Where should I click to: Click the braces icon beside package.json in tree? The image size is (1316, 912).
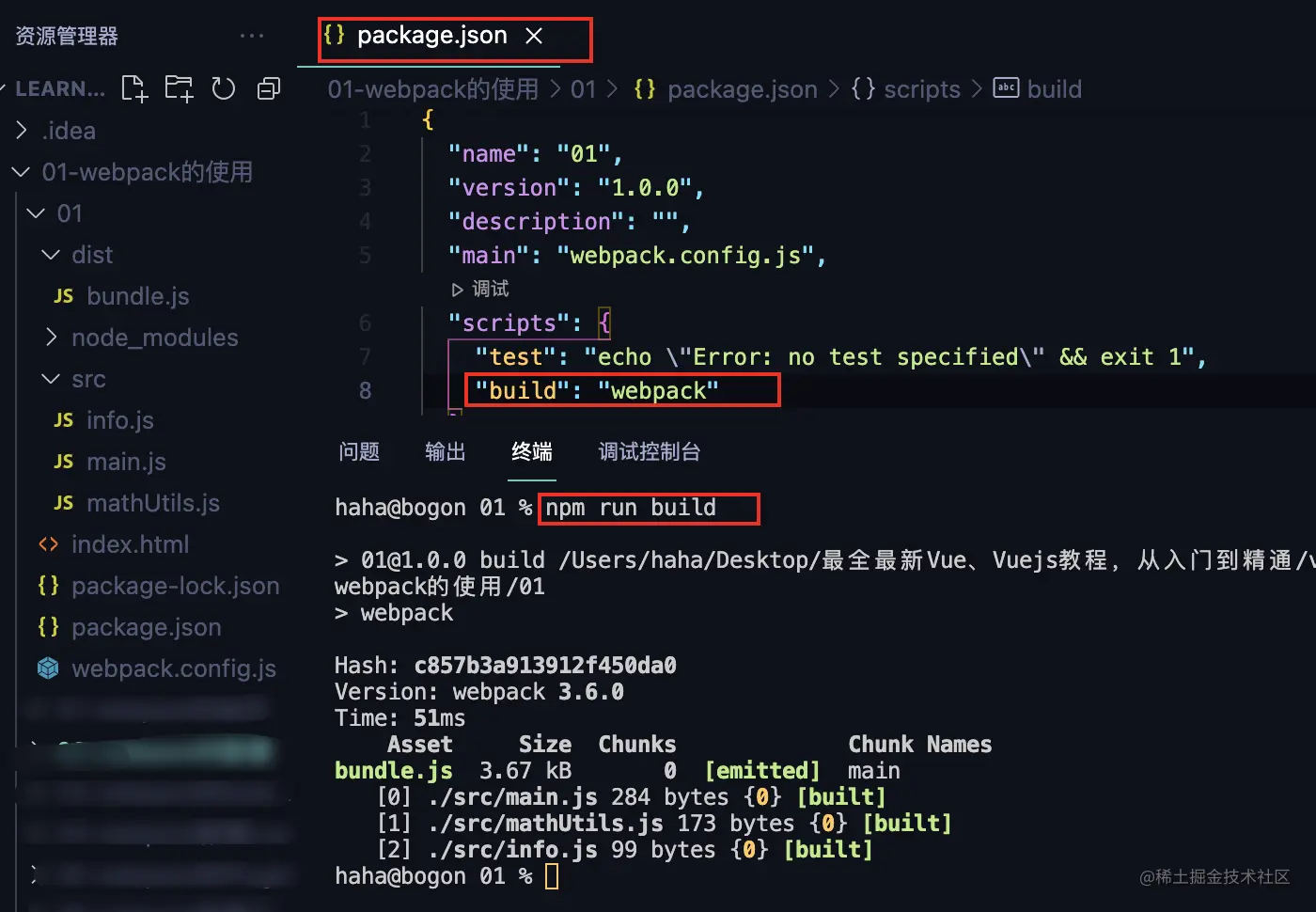click(48, 627)
